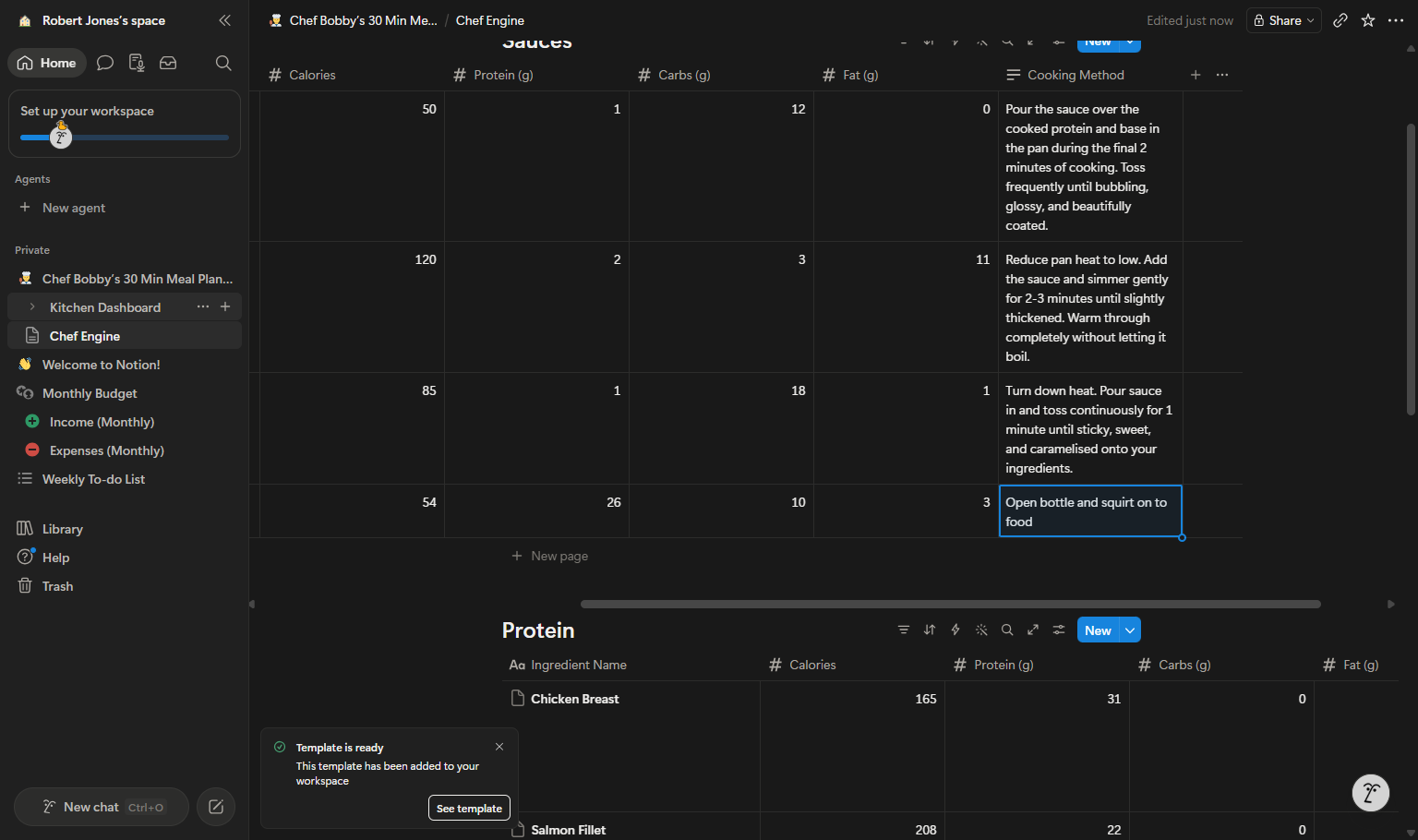Image resolution: width=1418 pixels, height=840 pixels.
Task: Open the Chef Engine page in the sidebar
Action: pos(125,336)
